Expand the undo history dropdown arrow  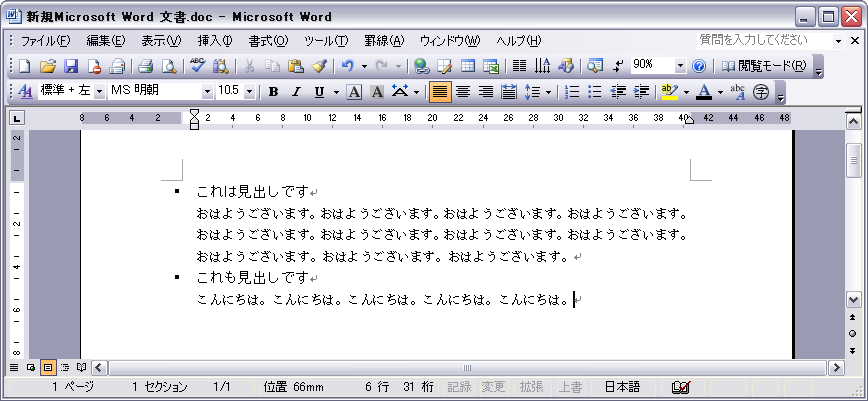tap(364, 66)
